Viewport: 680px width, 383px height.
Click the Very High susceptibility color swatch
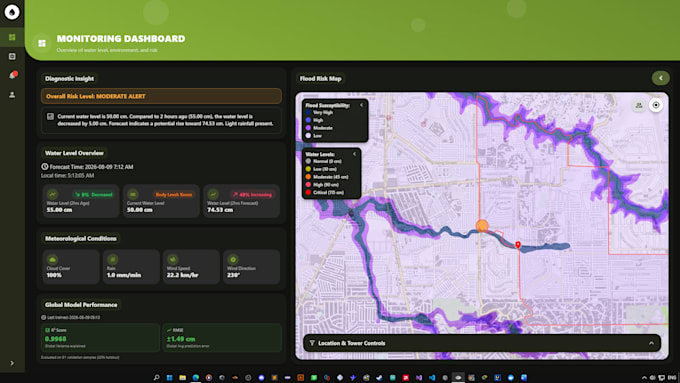pos(308,112)
